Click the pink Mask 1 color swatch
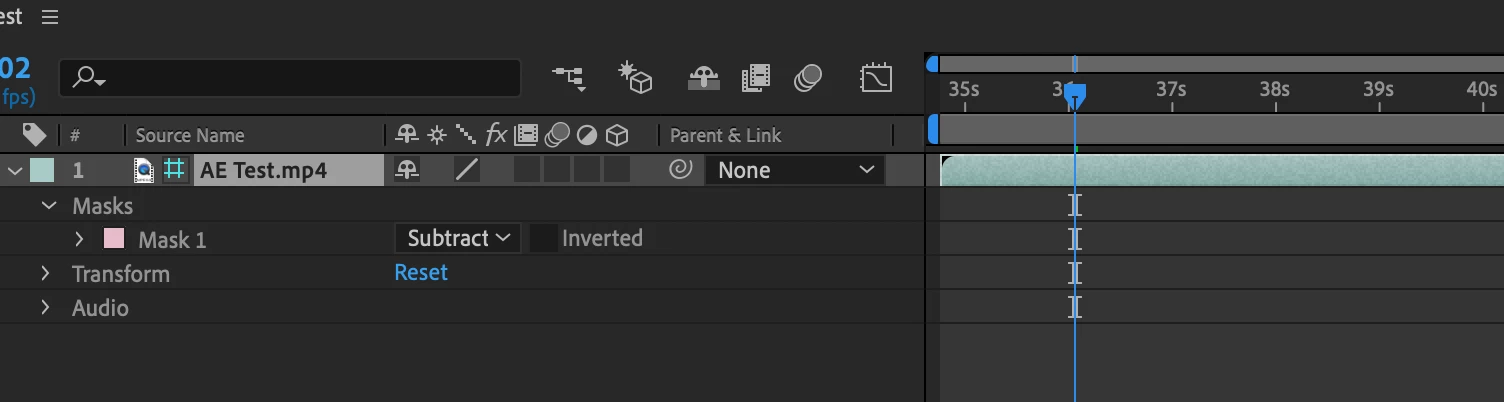Screen dimensions: 1504x402 click(x=114, y=239)
